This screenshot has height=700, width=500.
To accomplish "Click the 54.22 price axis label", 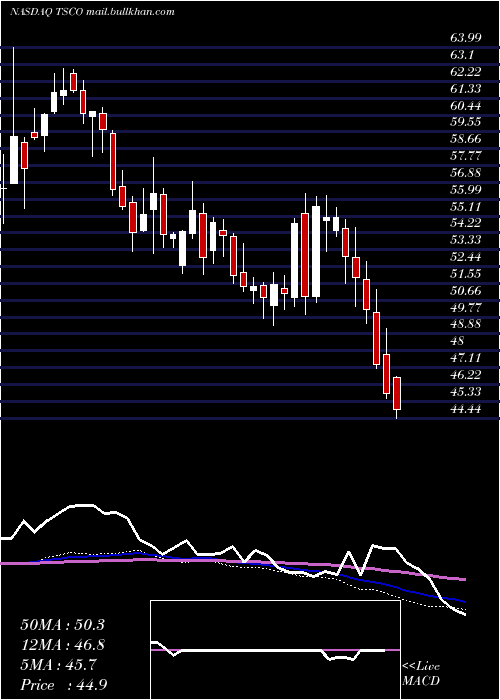I will [466, 223].
